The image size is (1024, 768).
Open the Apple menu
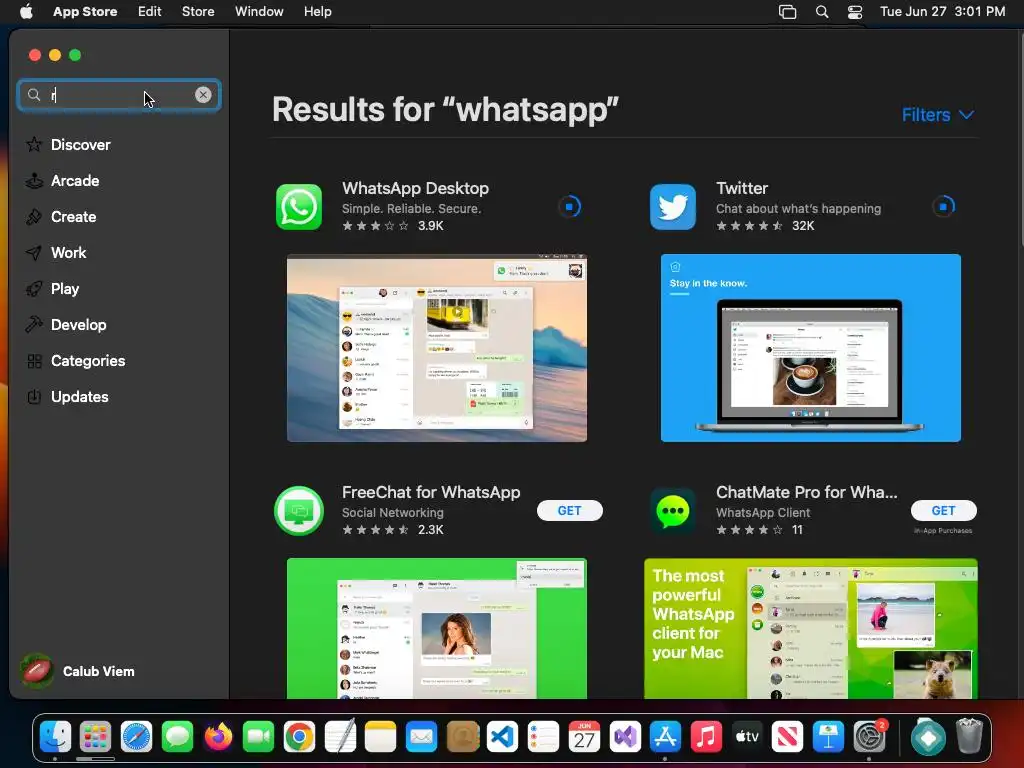(26, 12)
